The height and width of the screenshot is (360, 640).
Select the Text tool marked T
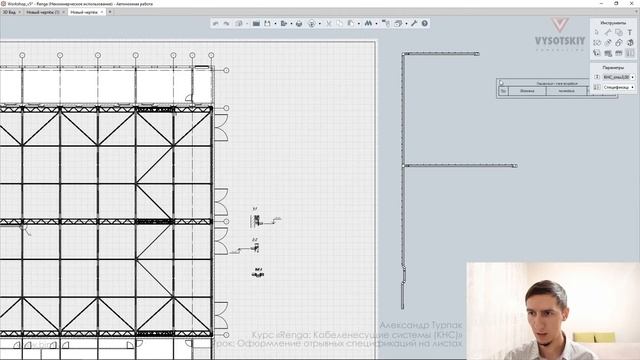tap(630, 32)
